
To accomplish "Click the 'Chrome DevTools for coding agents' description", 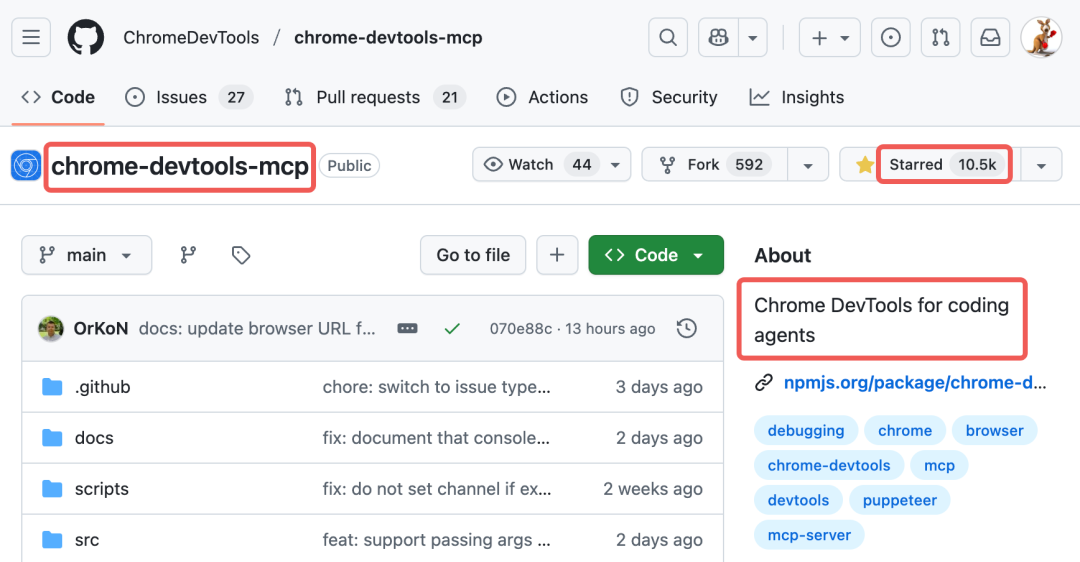I will pyautogui.click(x=882, y=320).
